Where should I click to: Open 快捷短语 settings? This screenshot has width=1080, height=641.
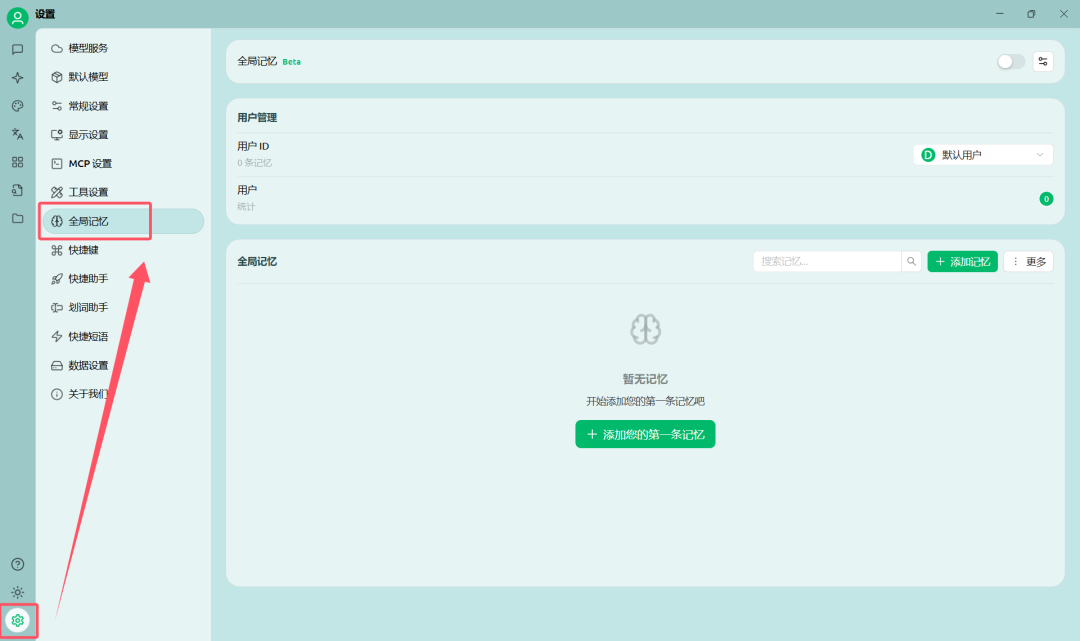123,337
